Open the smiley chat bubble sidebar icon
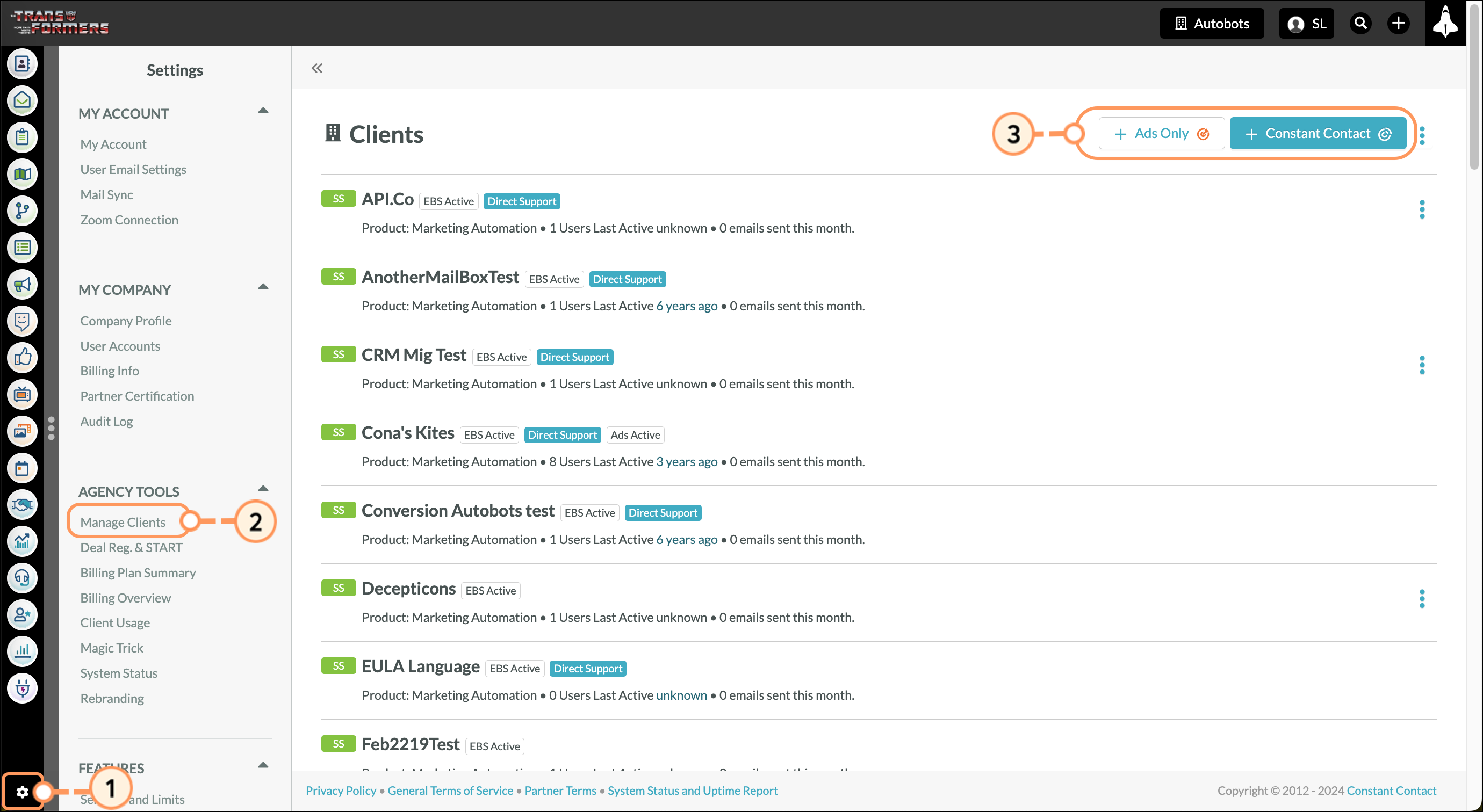Viewport: 1483px width, 812px height. tap(22, 321)
